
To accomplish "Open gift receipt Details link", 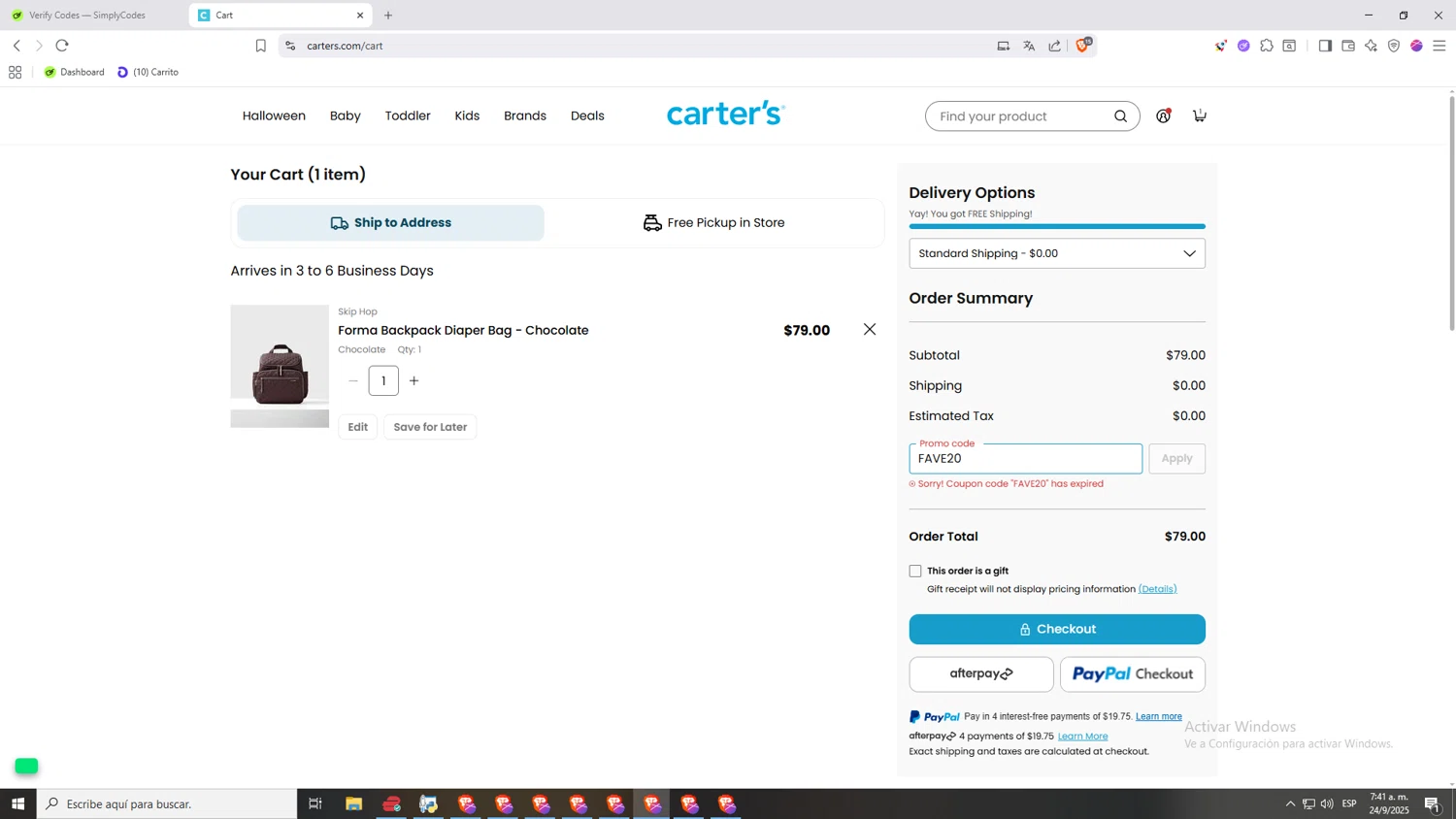I will pos(1157,589).
